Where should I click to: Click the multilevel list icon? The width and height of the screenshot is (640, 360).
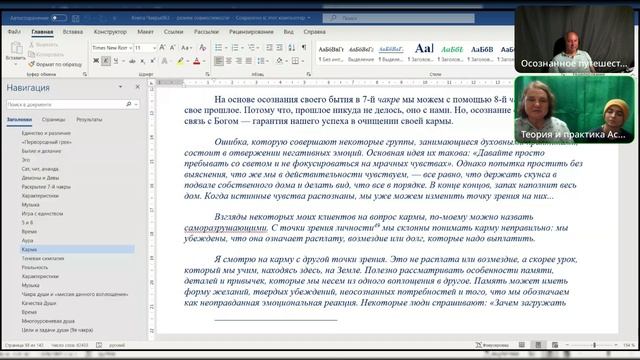pyautogui.click(x=251, y=48)
